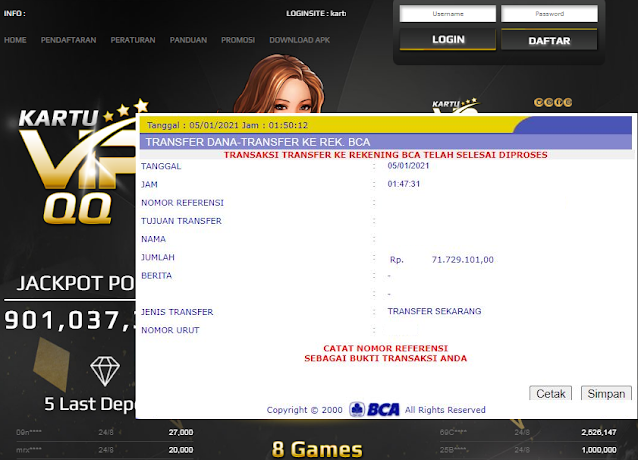Open the PROMOSI menu item

coord(238,40)
